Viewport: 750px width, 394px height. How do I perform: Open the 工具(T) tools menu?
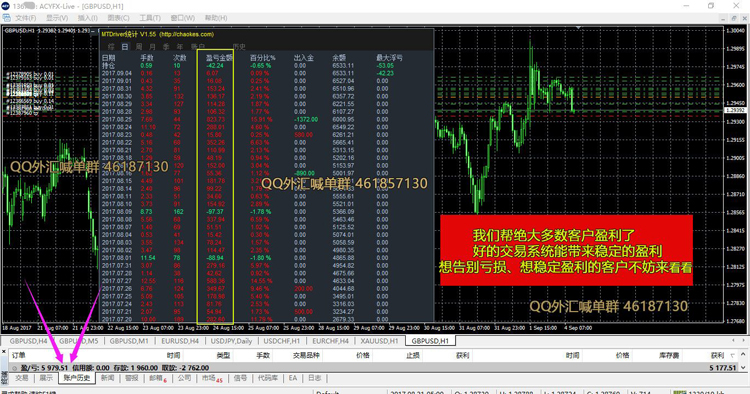[x=150, y=18]
